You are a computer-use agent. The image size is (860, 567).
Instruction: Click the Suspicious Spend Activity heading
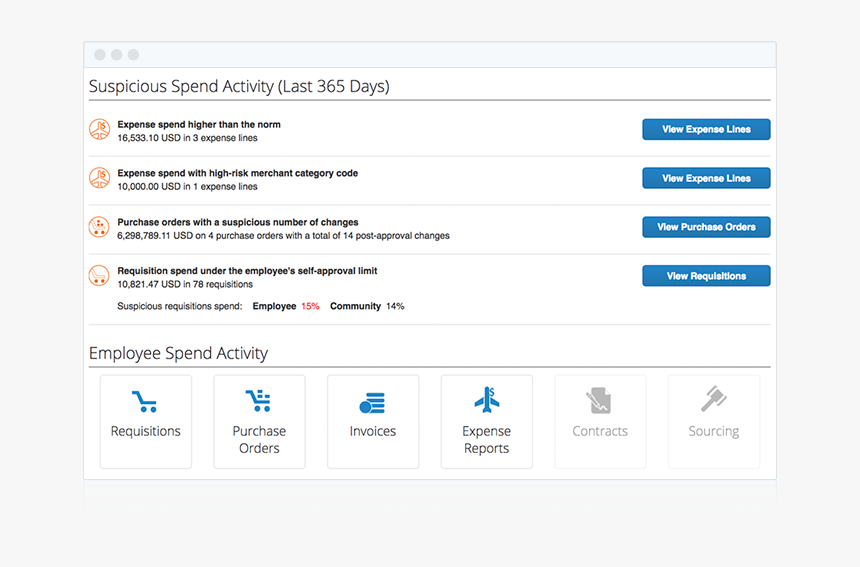[239, 86]
